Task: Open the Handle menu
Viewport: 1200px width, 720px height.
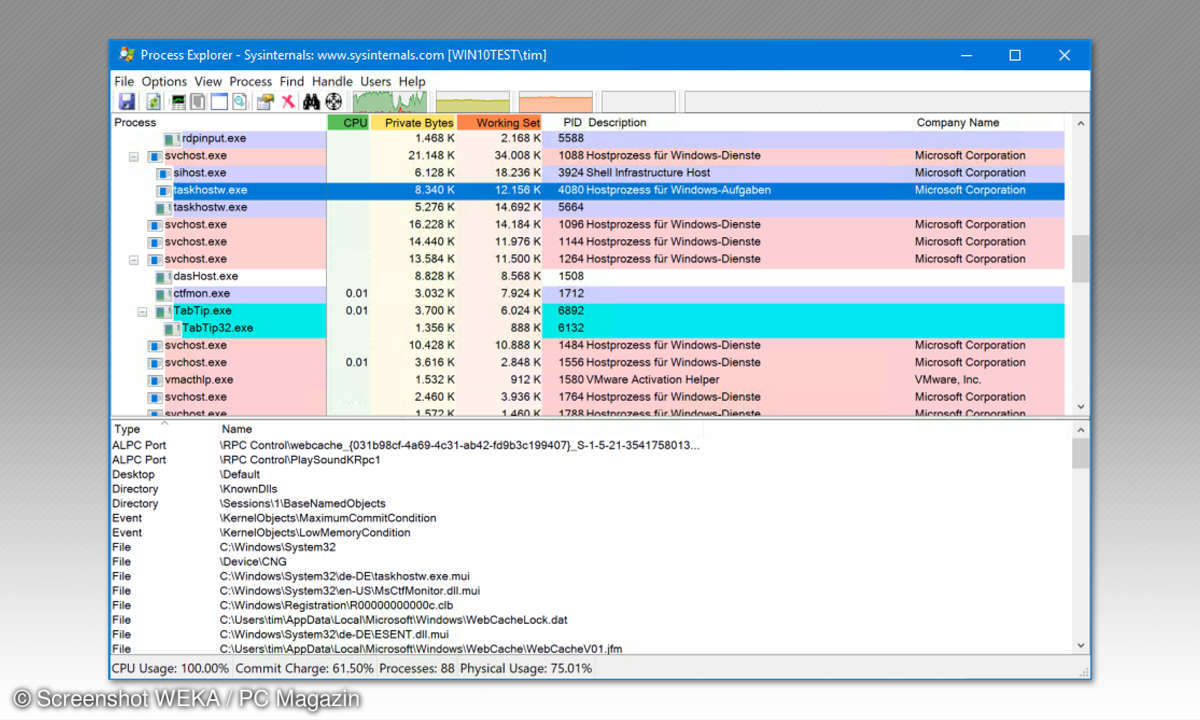Action: pyautogui.click(x=332, y=81)
